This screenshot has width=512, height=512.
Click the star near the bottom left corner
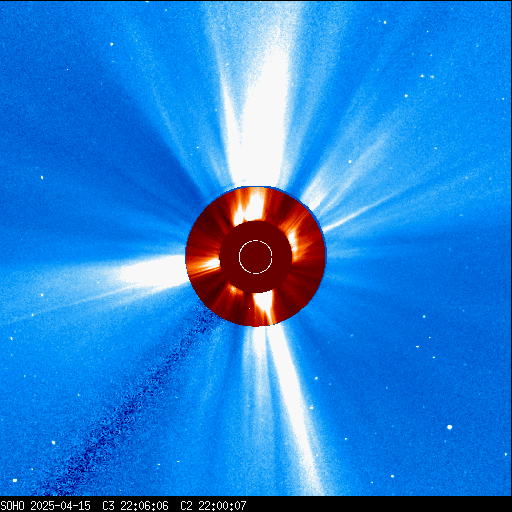point(15,480)
